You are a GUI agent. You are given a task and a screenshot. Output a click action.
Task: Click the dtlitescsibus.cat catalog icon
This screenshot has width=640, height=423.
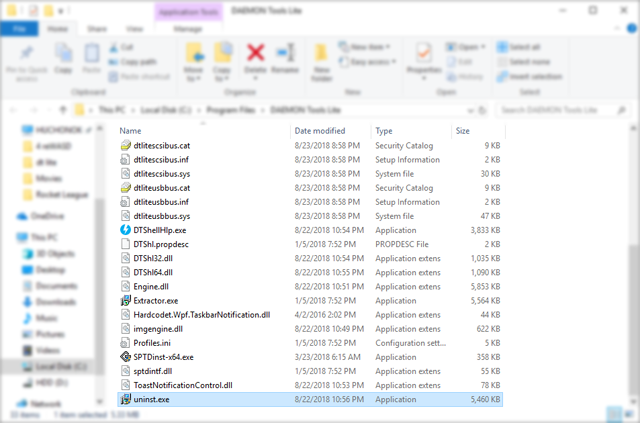pos(125,145)
